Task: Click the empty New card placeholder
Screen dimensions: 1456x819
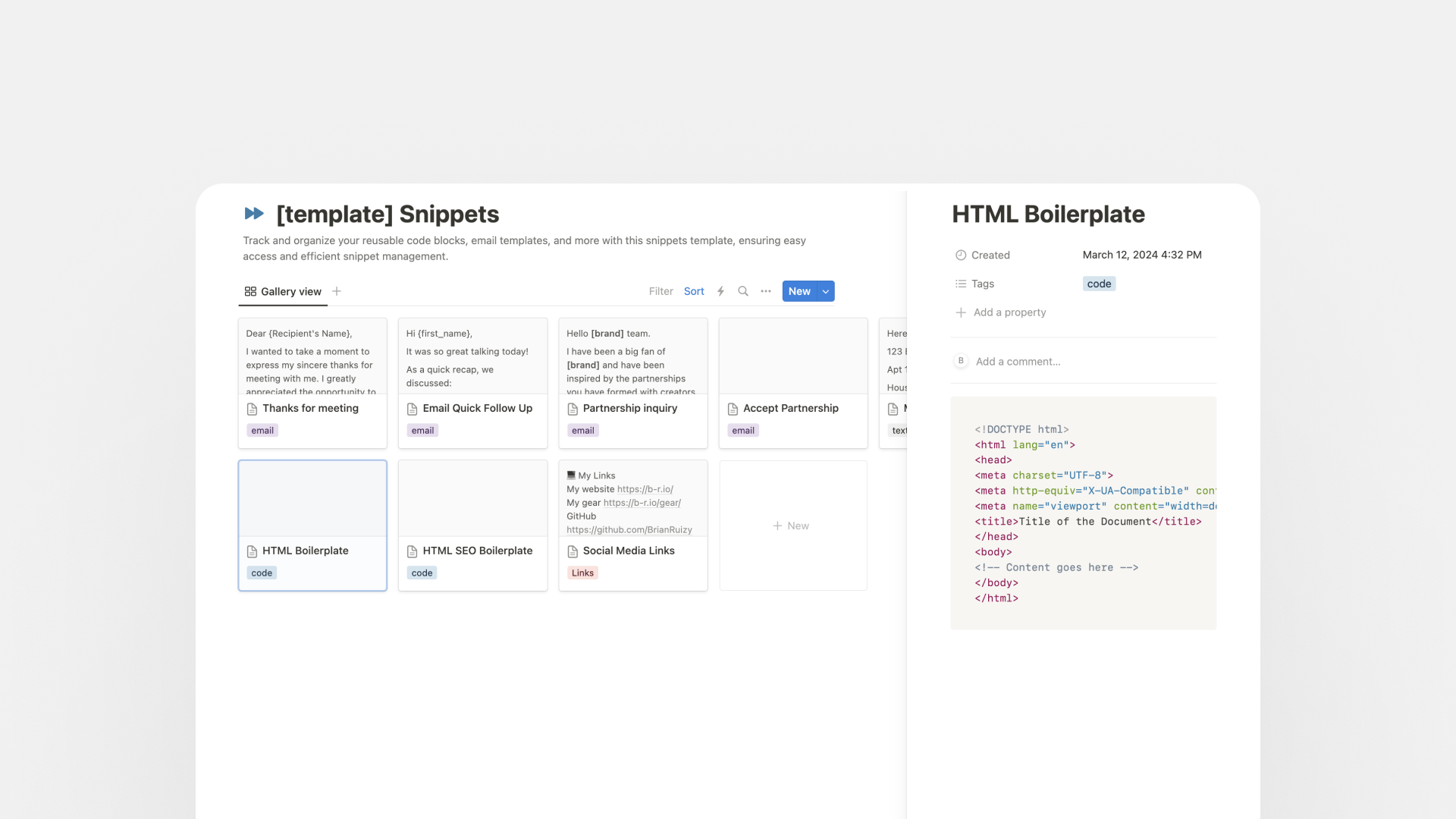Action: coord(792,526)
